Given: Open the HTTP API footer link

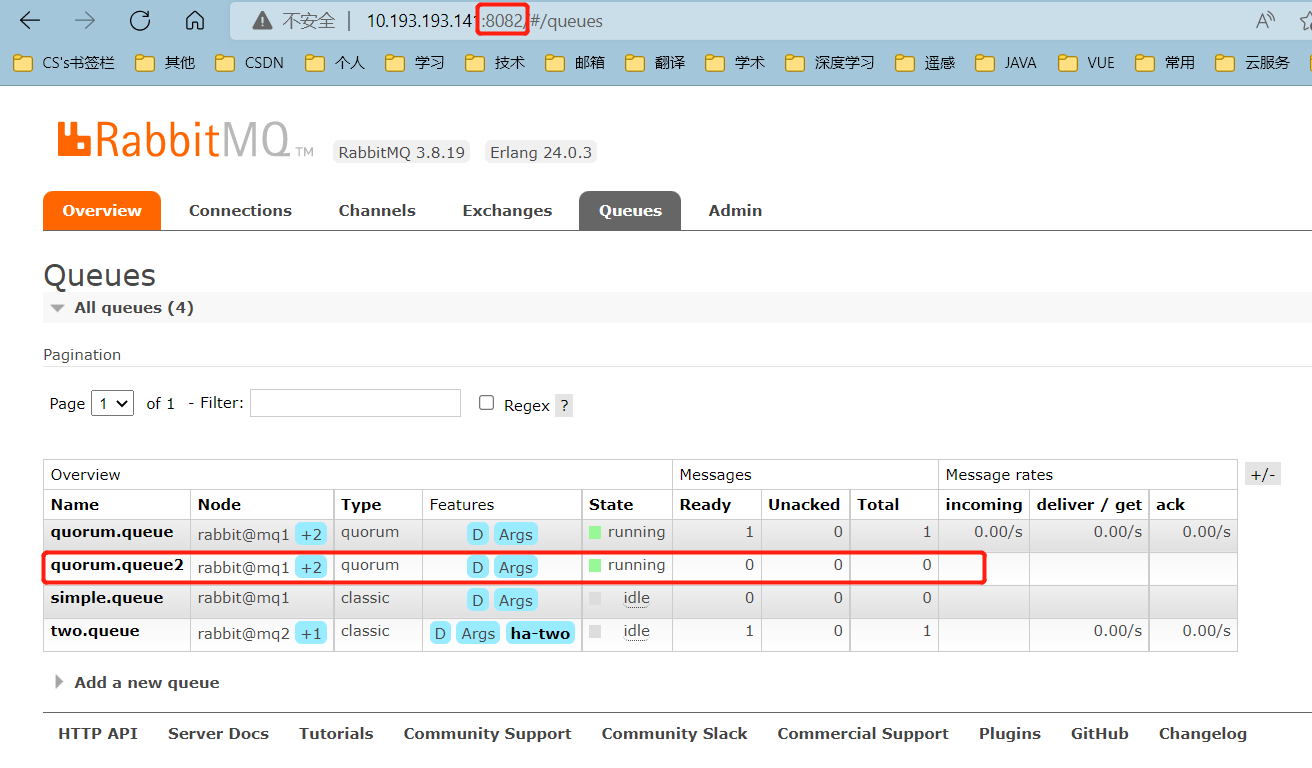Looking at the screenshot, I should tap(98, 733).
